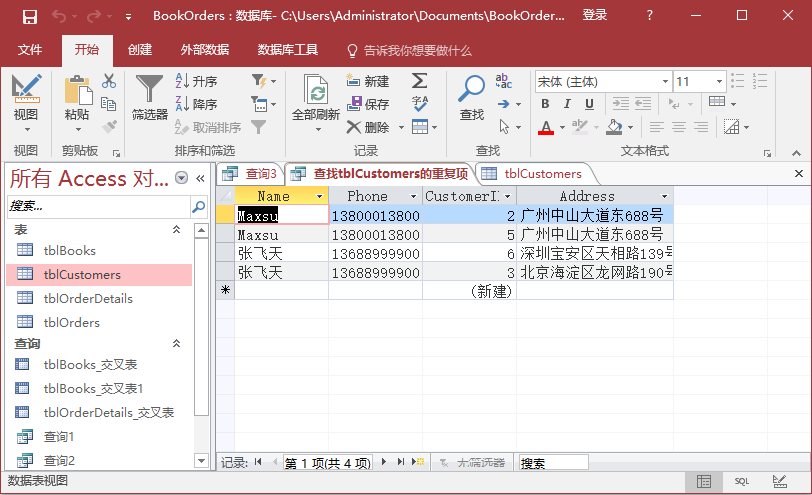Open the Name column filter dropdown
The width and height of the screenshot is (812, 495).
320,197
